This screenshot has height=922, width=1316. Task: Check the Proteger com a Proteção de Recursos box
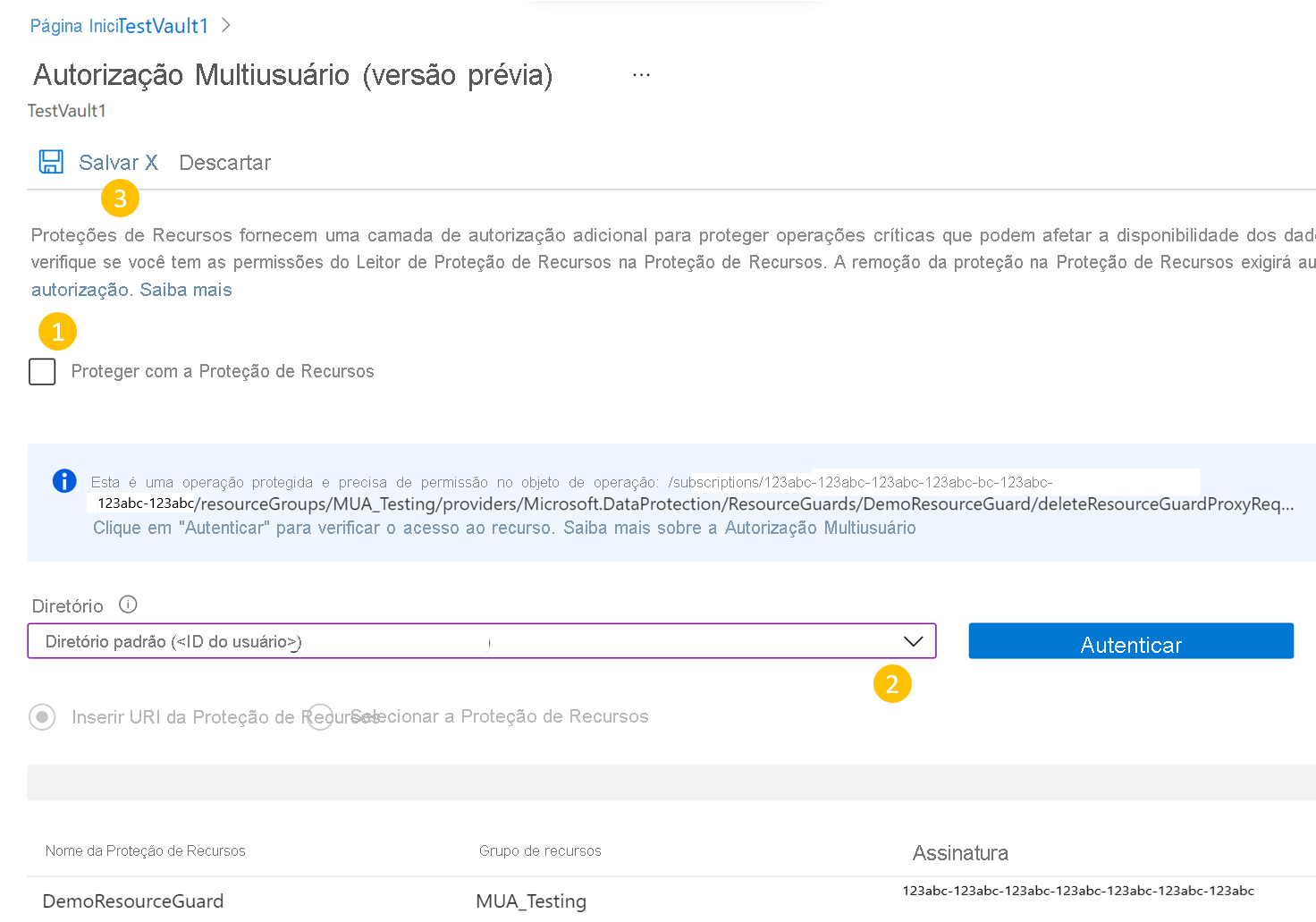click(41, 371)
